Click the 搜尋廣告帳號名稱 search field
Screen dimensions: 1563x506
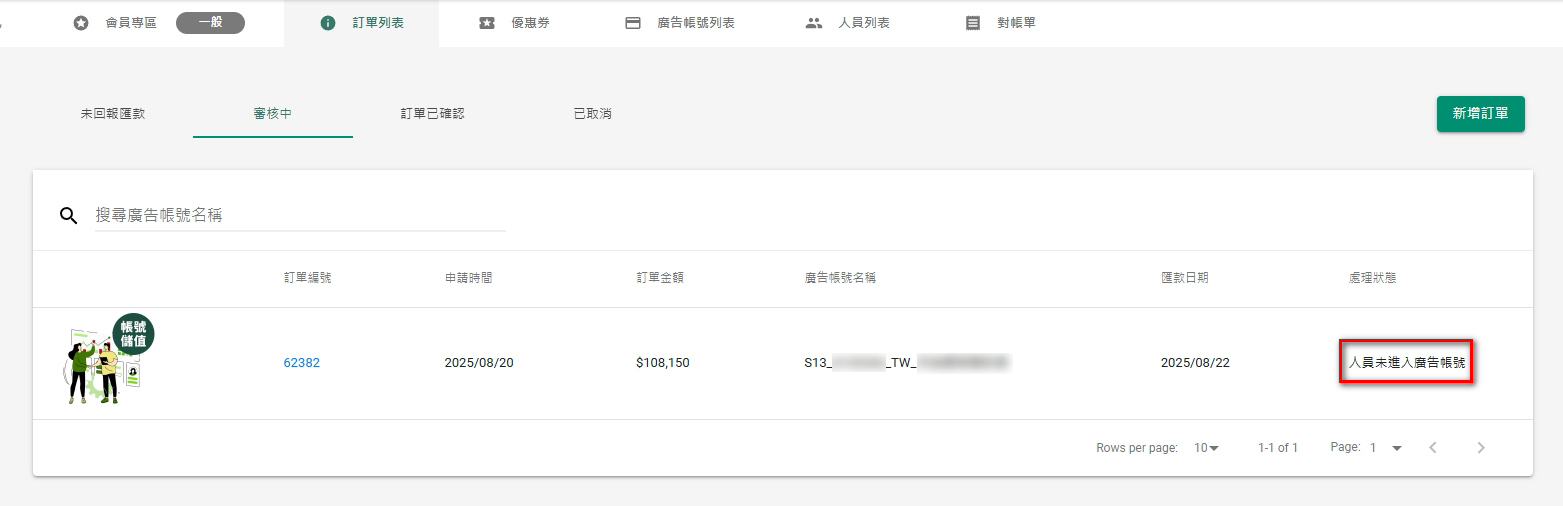click(300, 215)
